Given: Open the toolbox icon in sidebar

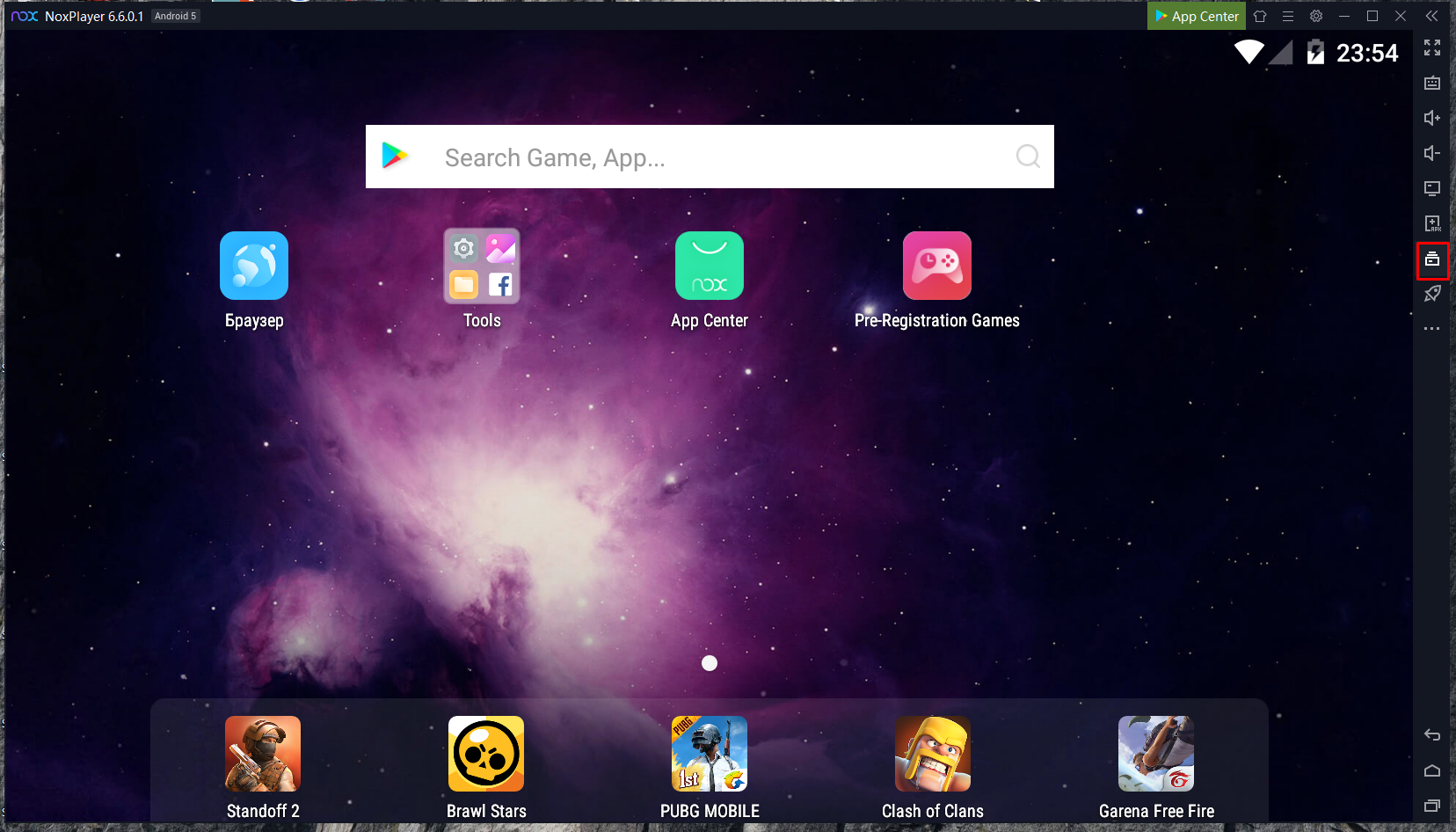Looking at the screenshot, I should click(x=1432, y=259).
